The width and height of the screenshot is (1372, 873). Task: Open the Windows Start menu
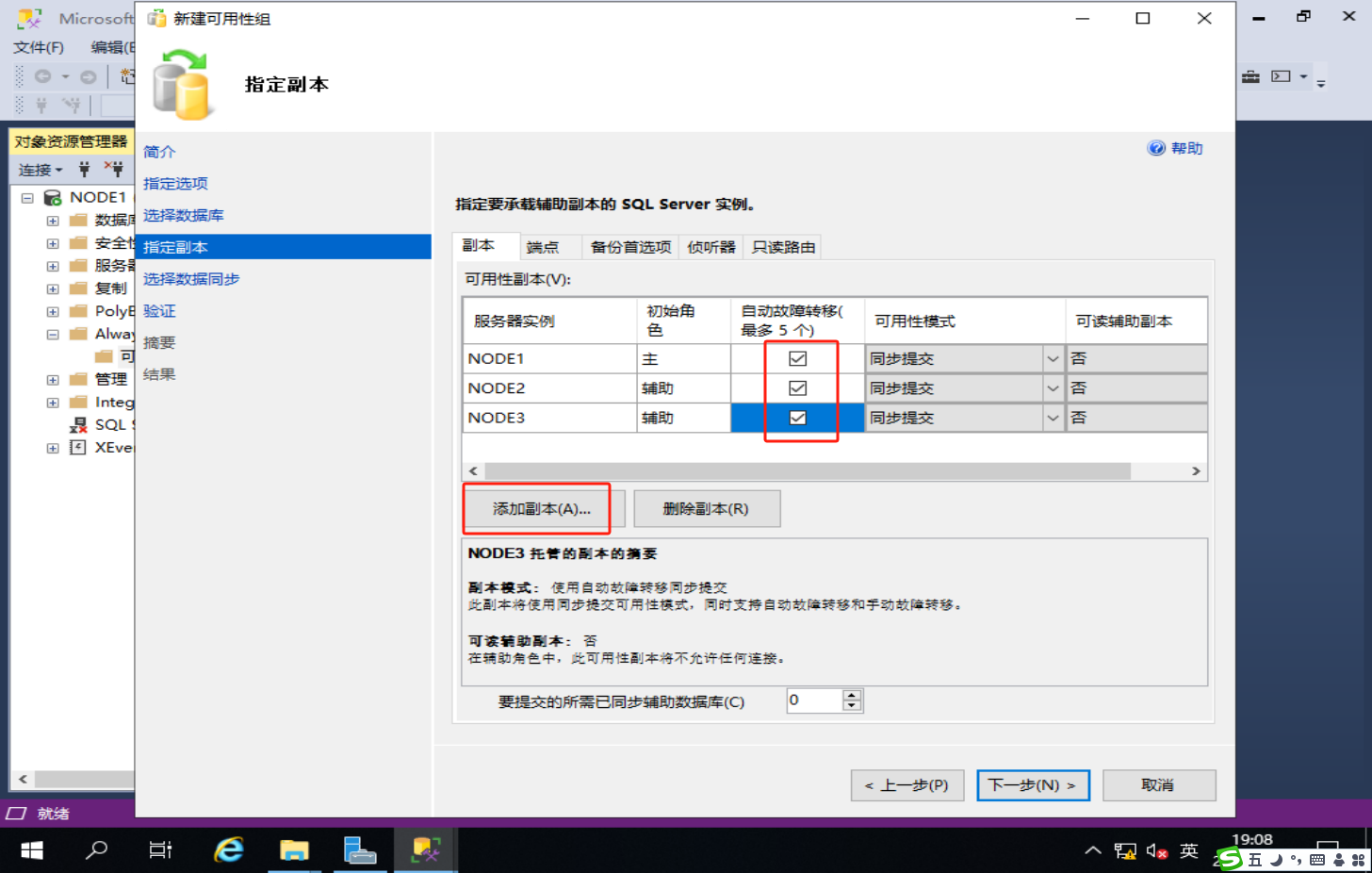coord(32,850)
